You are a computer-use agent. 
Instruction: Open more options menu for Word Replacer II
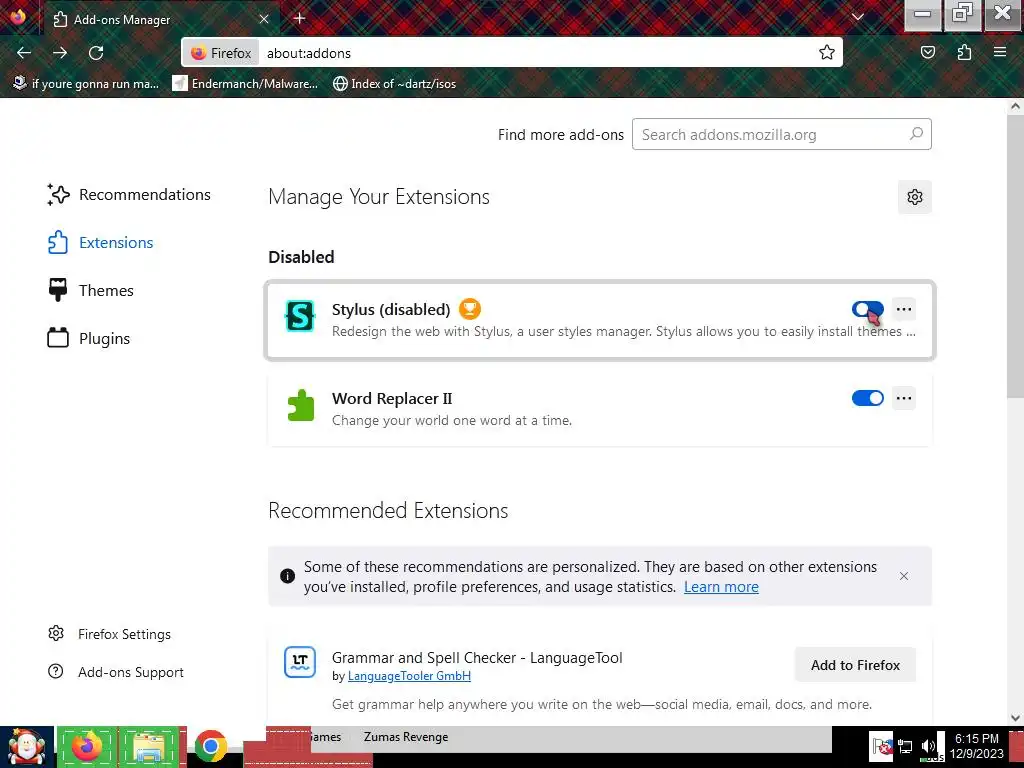point(904,398)
